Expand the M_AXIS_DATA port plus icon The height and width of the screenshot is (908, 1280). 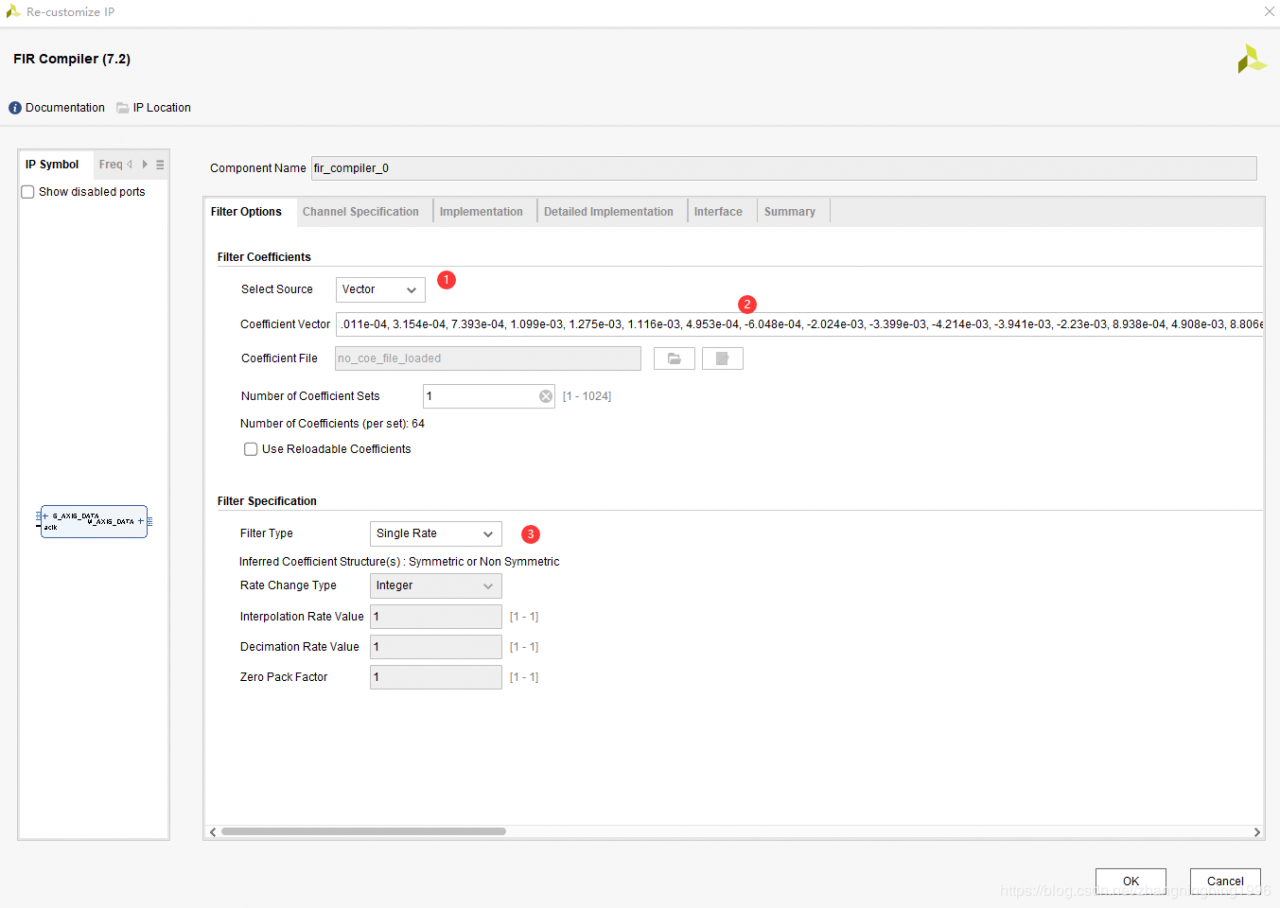pos(140,521)
